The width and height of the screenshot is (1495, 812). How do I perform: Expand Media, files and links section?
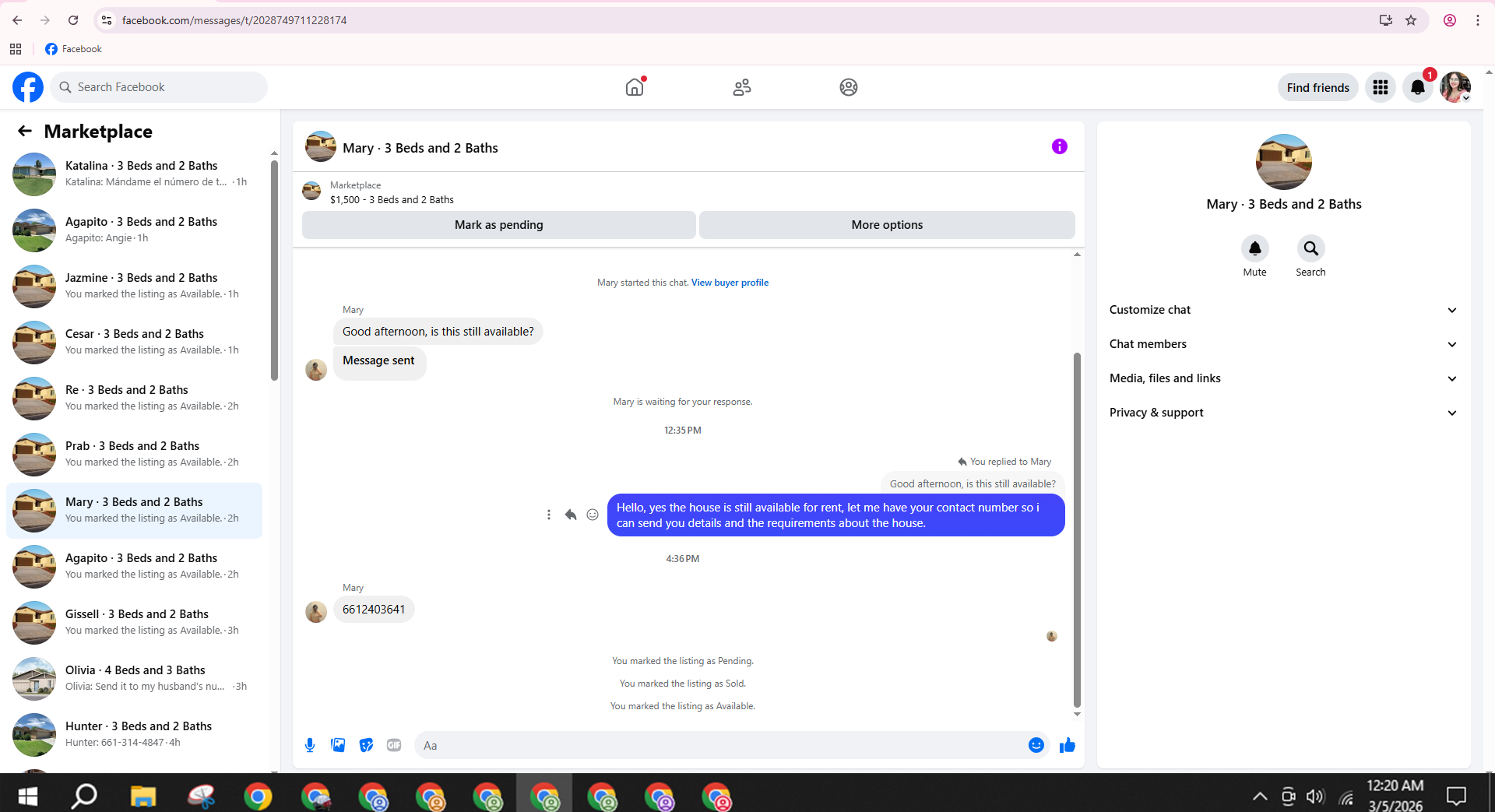[1283, 378]
